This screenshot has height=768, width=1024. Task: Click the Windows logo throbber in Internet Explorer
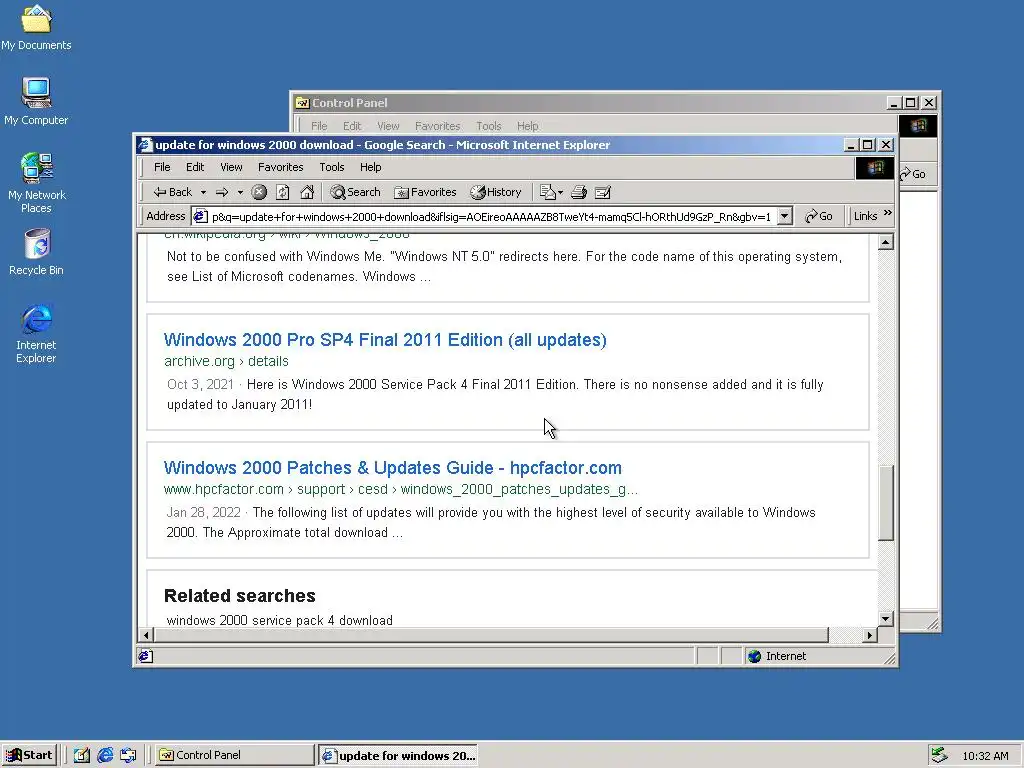click(874, 168)
